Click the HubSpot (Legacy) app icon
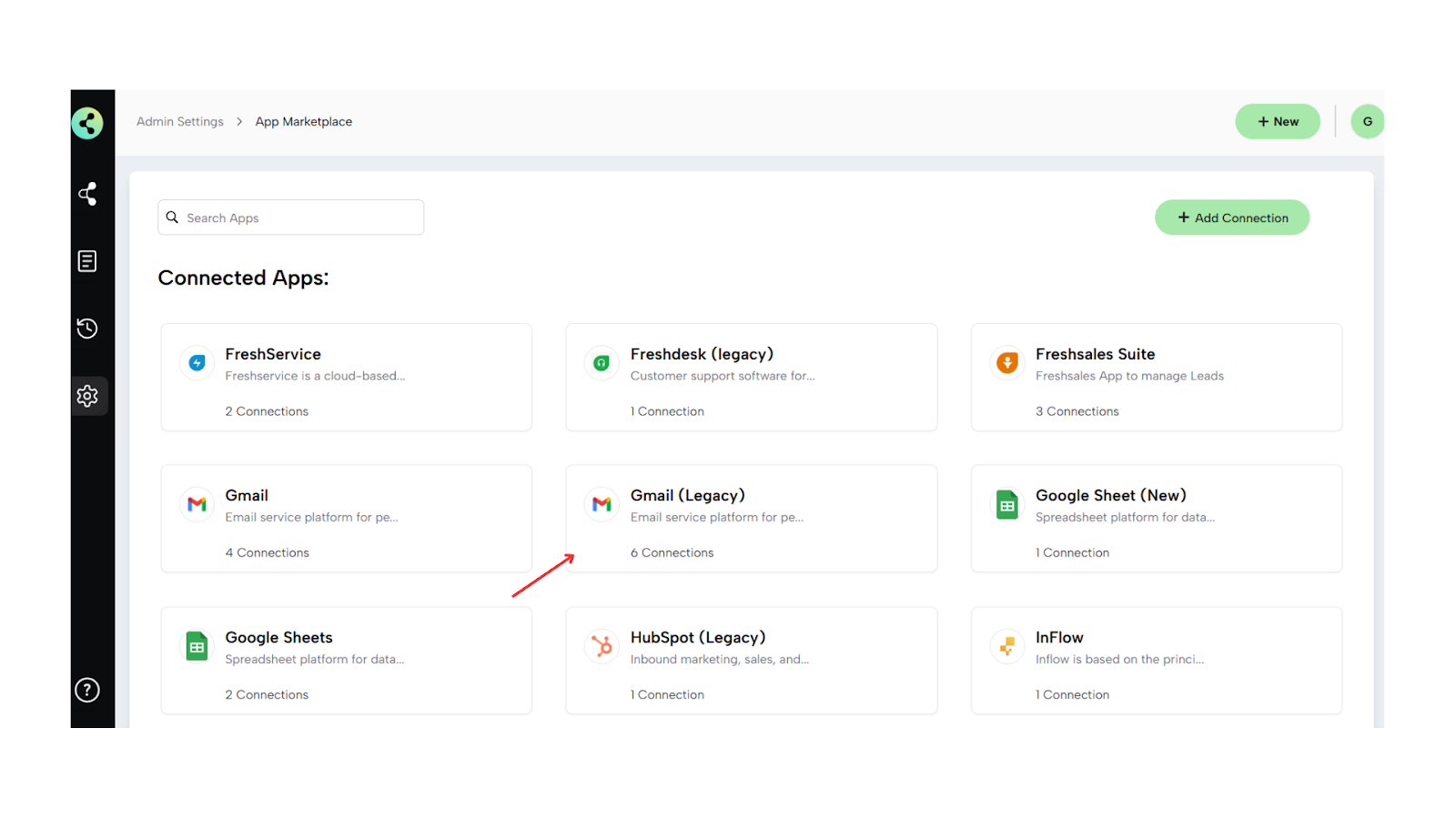This screenshot has height=819, width=1456. tap(602, 646)
